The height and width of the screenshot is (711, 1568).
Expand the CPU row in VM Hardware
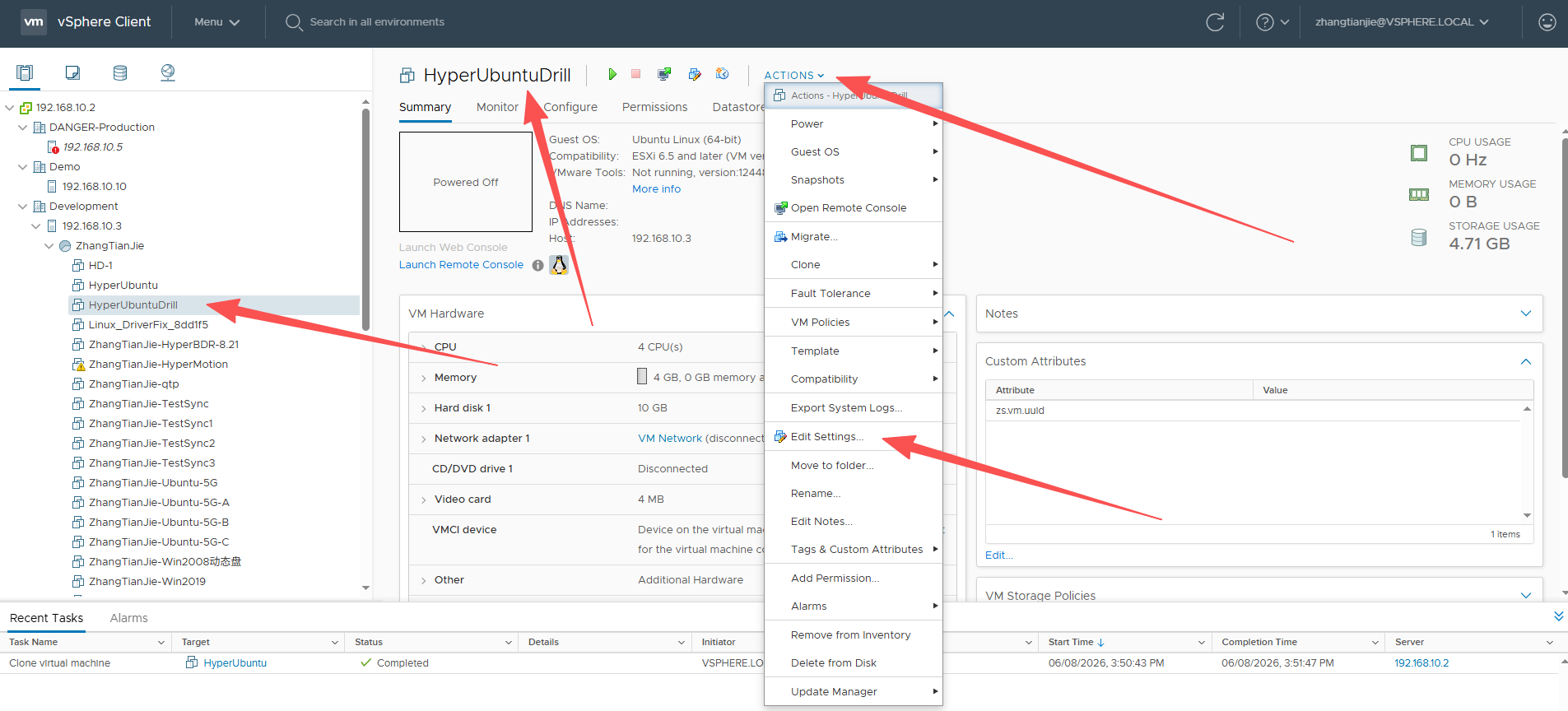pos(424,347)
